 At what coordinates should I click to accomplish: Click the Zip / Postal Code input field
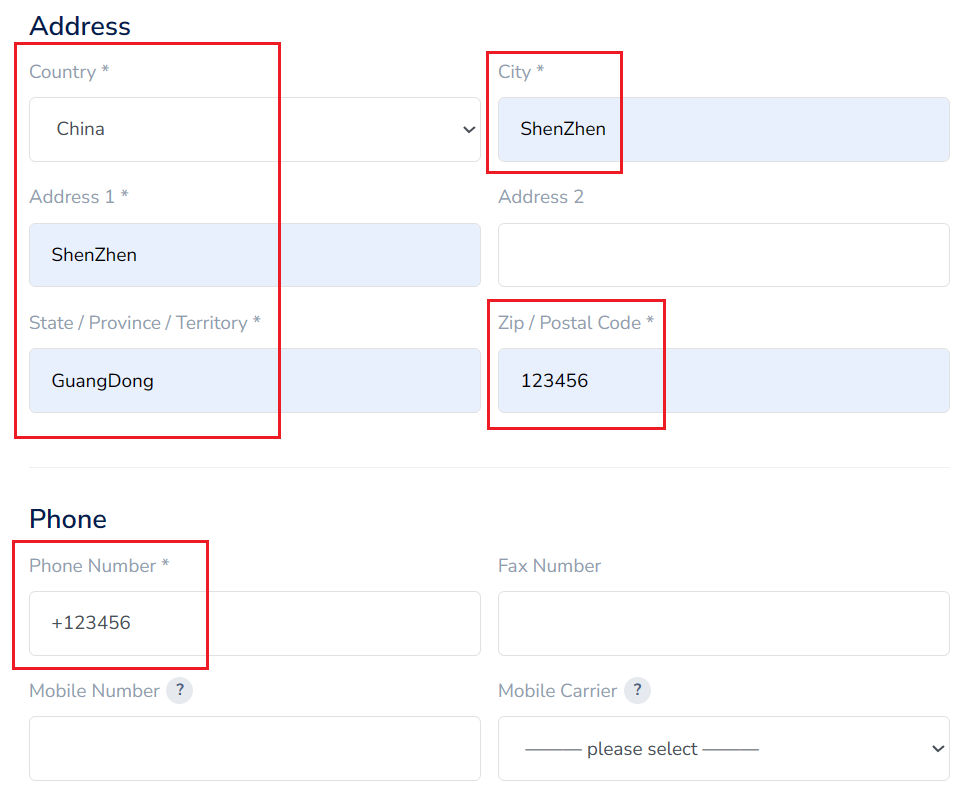tap(723, 380)
